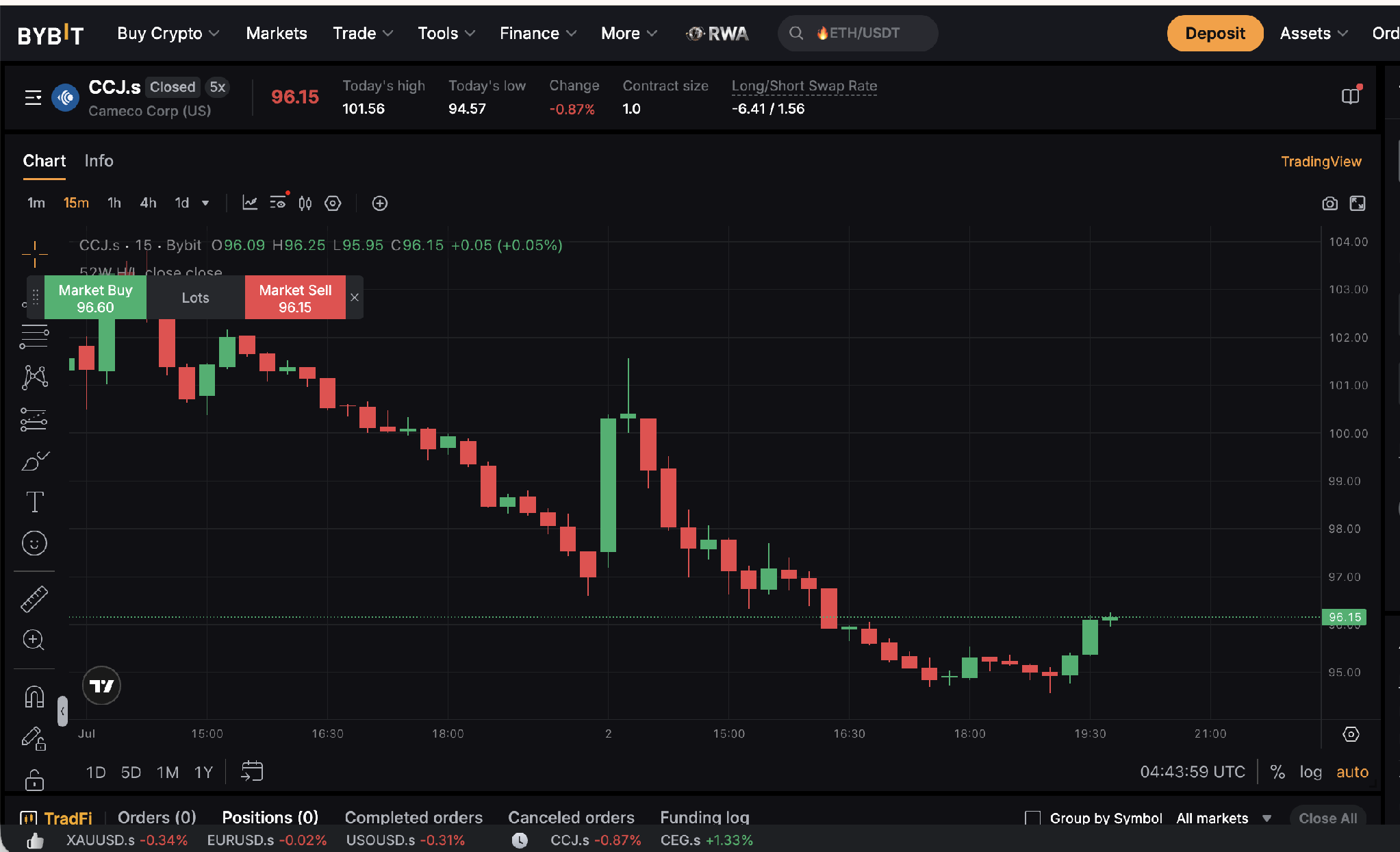Toggle percent scale mode
Screen dimensions: 1400x852
[1277, 772]
